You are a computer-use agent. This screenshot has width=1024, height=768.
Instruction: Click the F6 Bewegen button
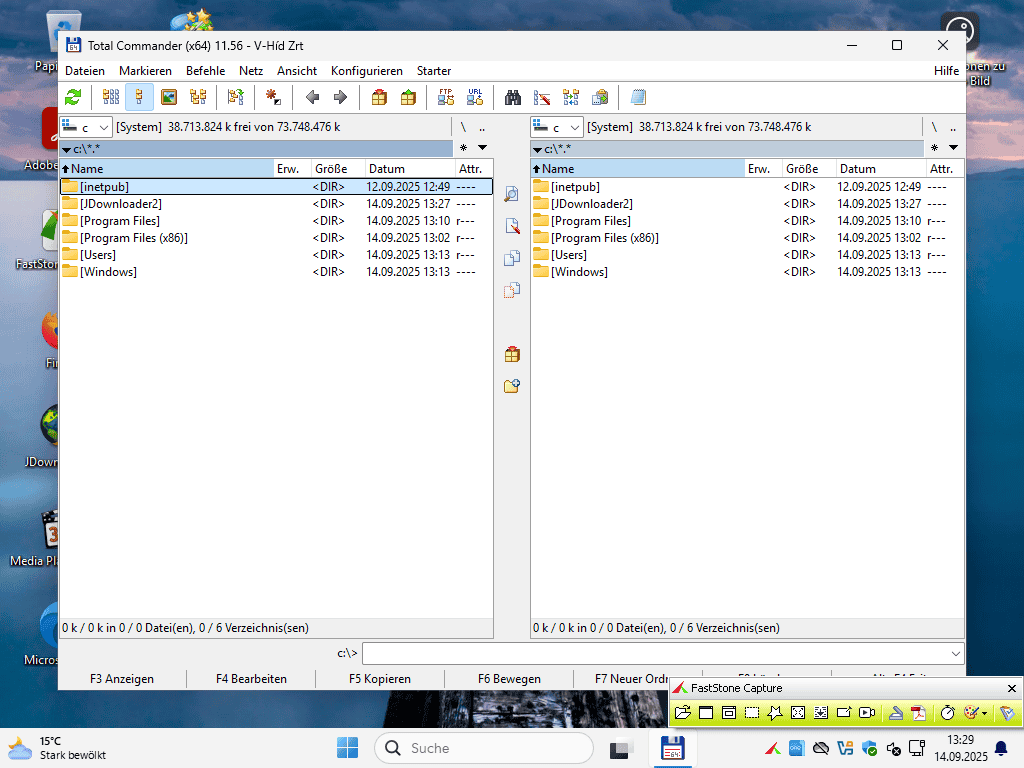(x=509, y=679)
